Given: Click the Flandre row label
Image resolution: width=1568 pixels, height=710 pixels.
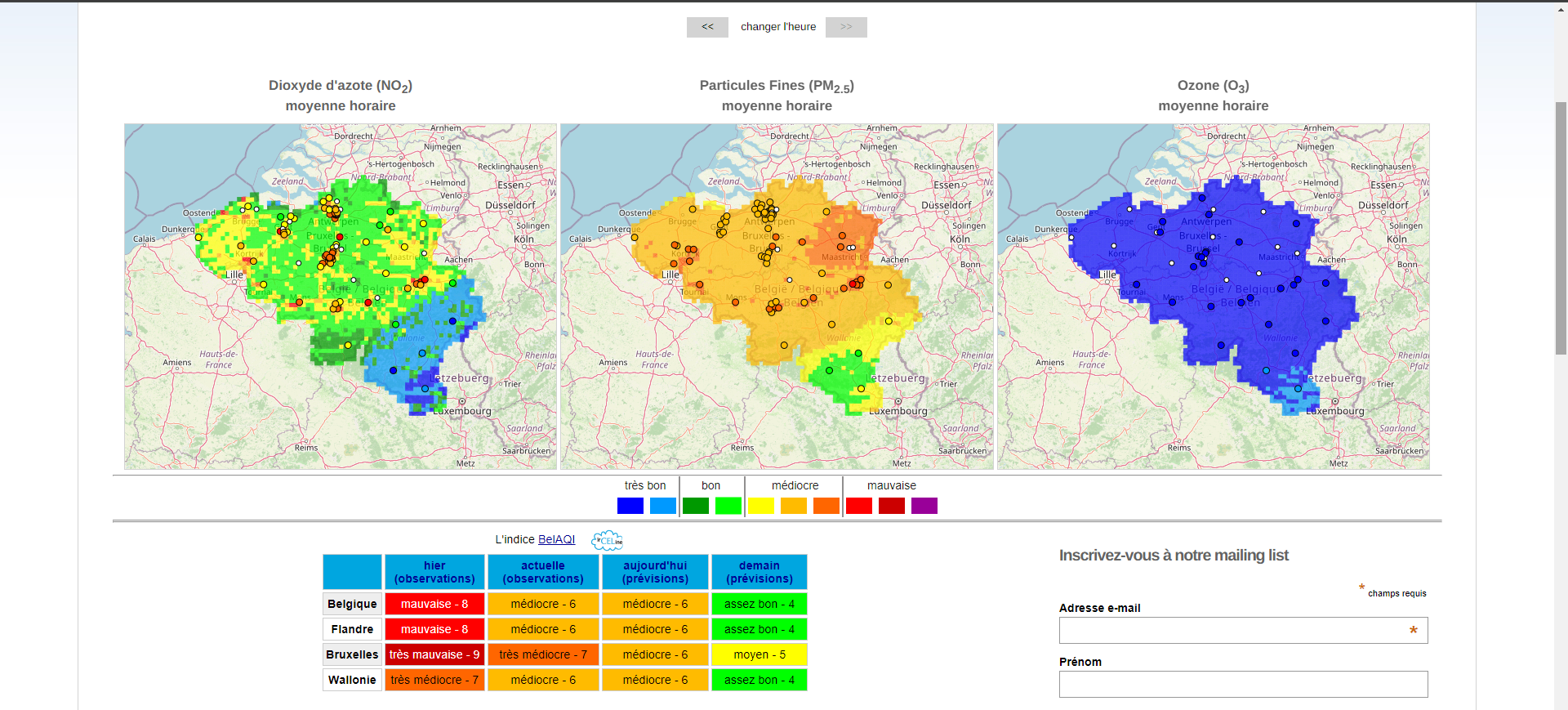Looking at the screenshot, I should [x=352, y=629].
